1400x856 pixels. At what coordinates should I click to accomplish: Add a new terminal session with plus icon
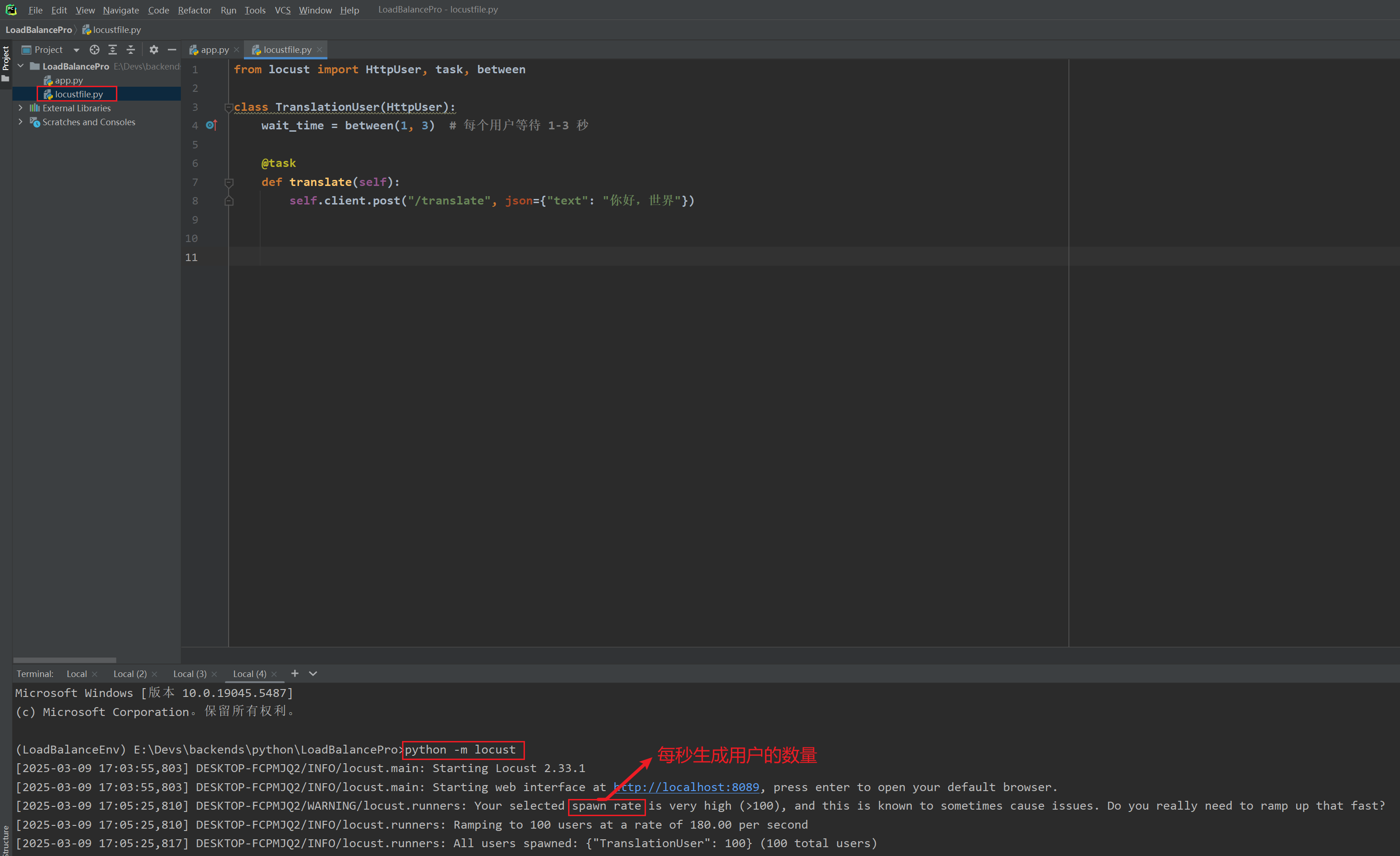(x=294, y=673)
